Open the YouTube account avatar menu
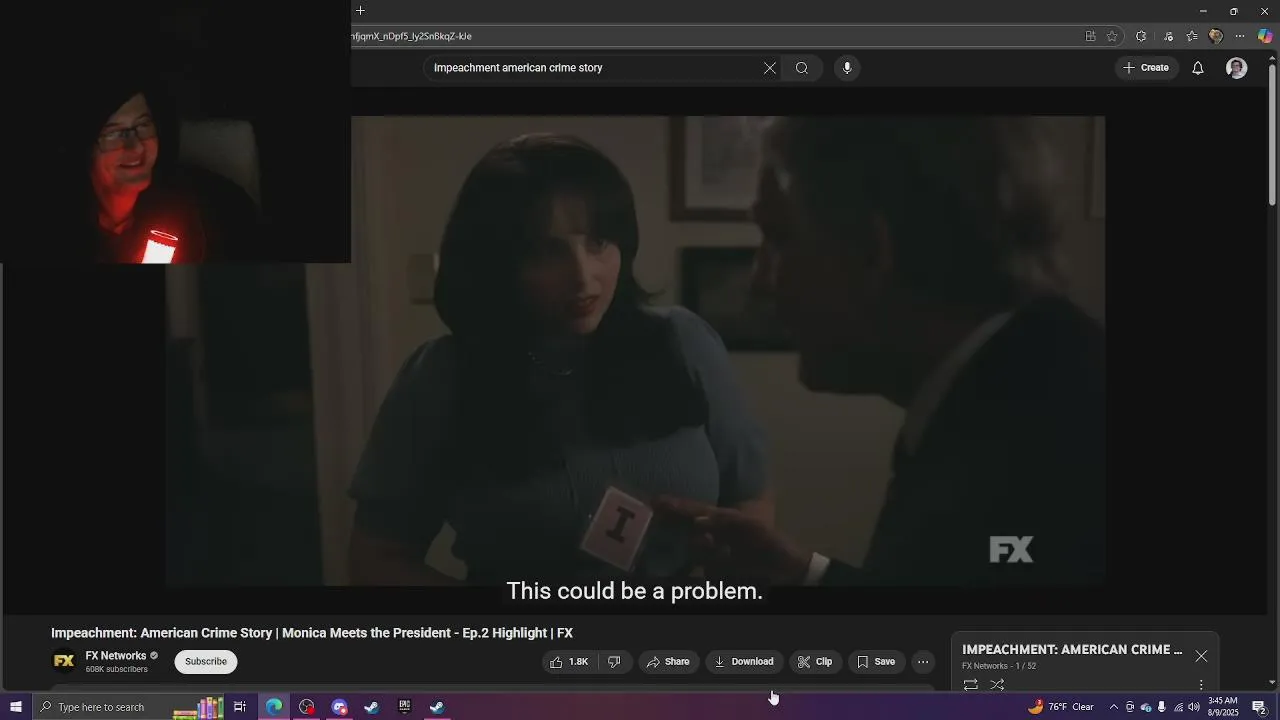Image resolution: width=1280 pixels, height=720 pixels. (1237, 68)
